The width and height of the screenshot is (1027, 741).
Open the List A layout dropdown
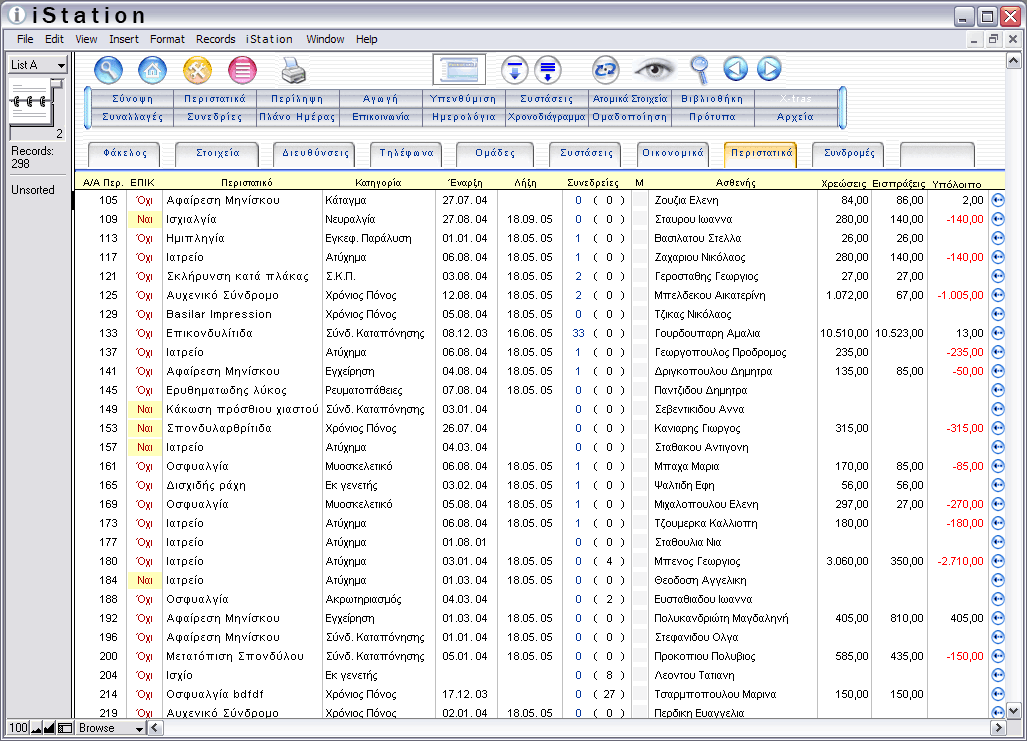38,64
